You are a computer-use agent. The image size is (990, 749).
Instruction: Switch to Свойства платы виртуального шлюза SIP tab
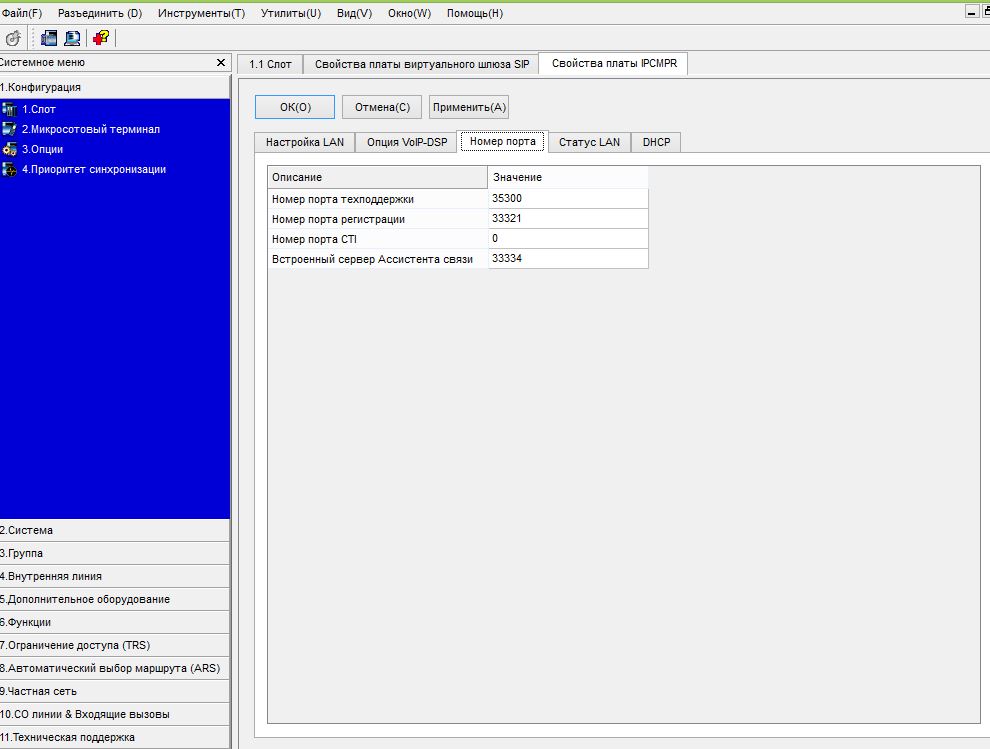(422, 64)
